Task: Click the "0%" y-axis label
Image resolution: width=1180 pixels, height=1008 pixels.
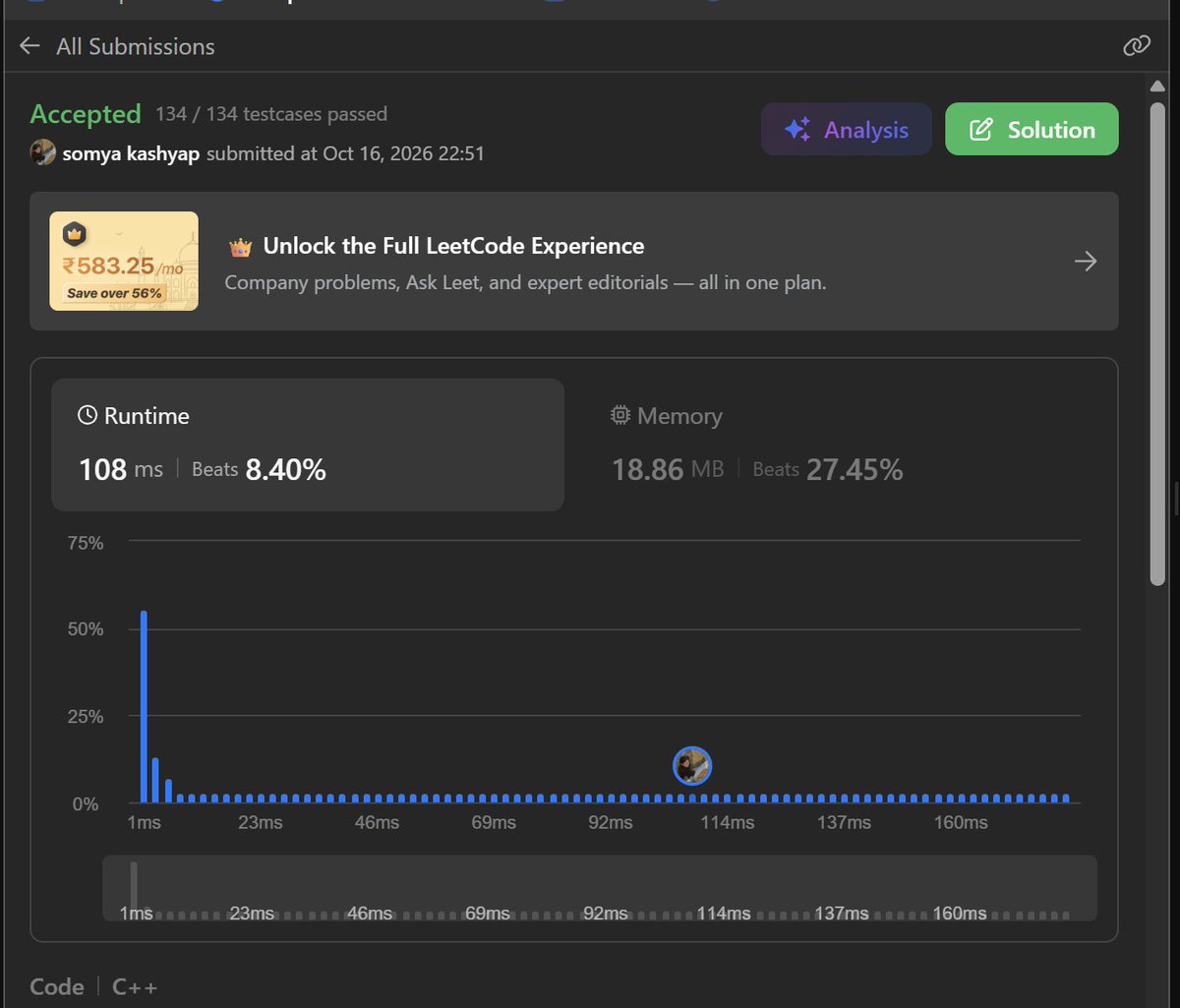Action: coord(85,804)
